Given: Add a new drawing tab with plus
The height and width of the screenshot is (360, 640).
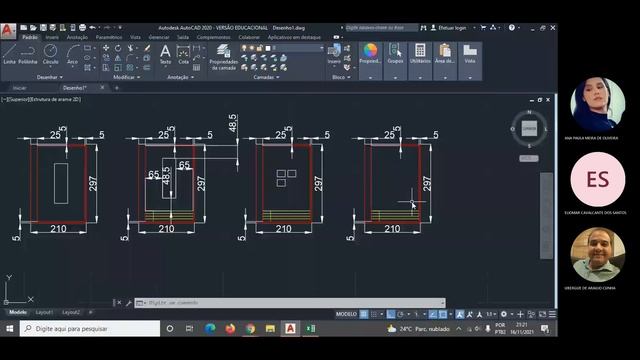Looking at the screenshot, I should (117, 88).
